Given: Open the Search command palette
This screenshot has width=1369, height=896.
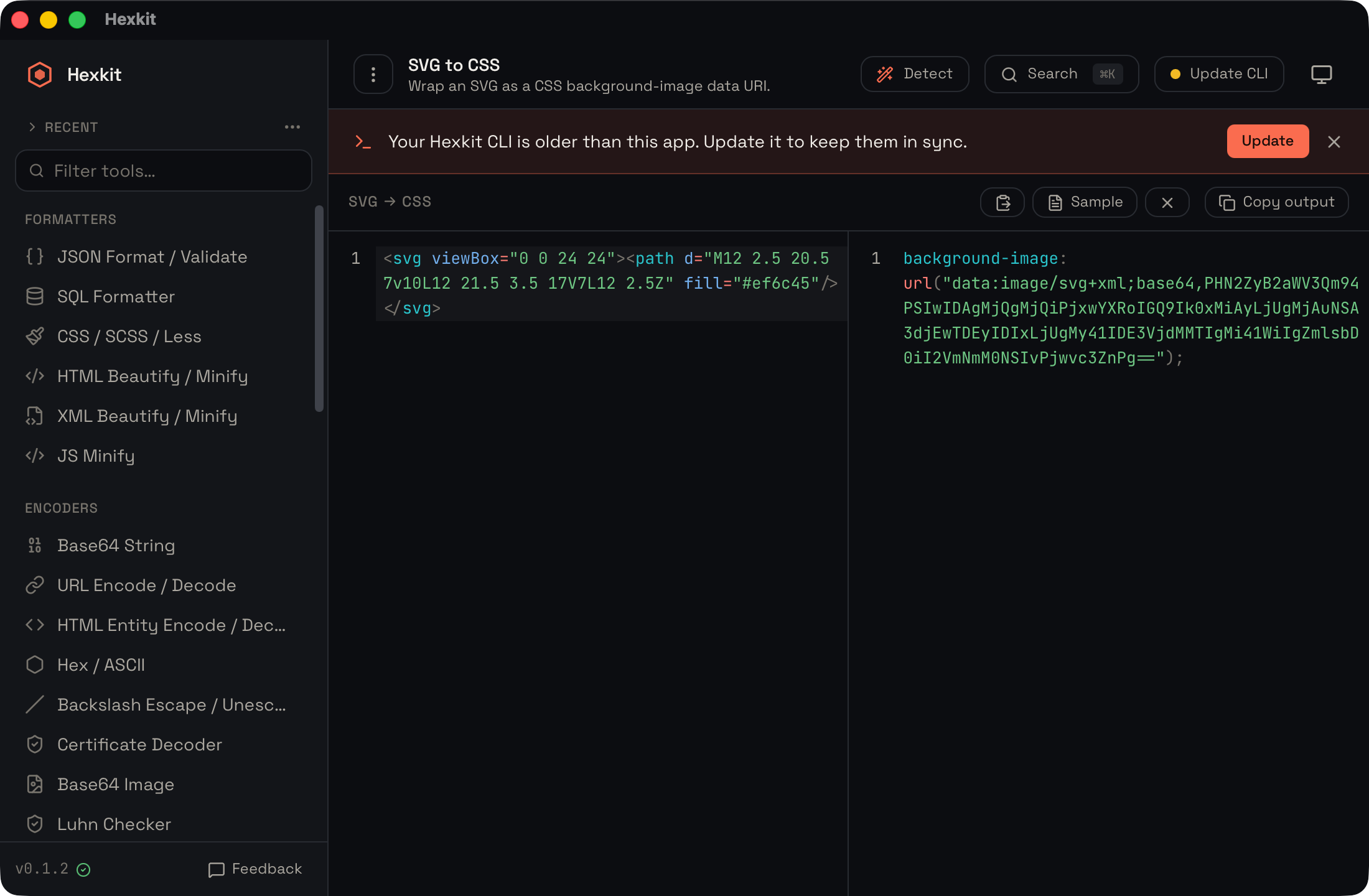Looking at the screenshot, I should tap(1062, 74).
